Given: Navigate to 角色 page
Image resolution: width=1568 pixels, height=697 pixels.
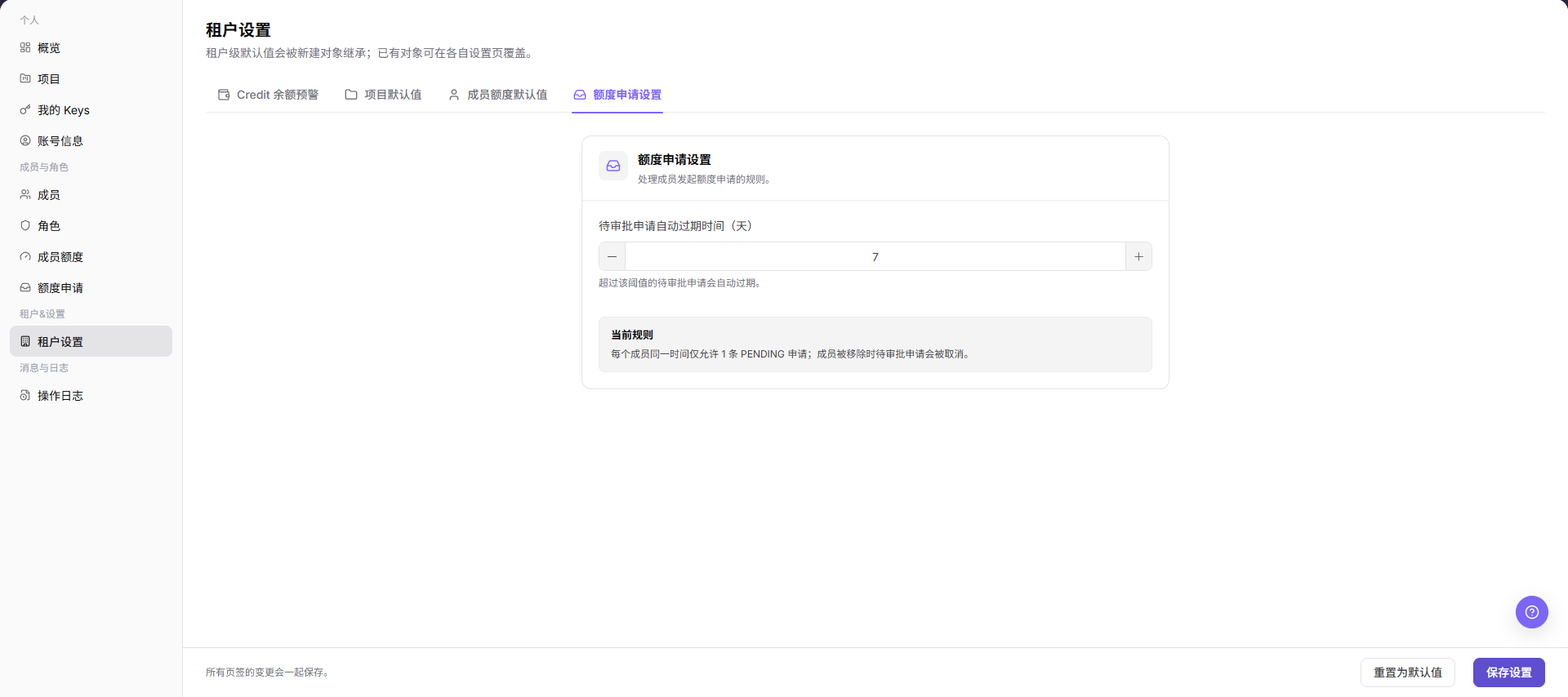Looking at the screenshot, I should click(91, 225).
